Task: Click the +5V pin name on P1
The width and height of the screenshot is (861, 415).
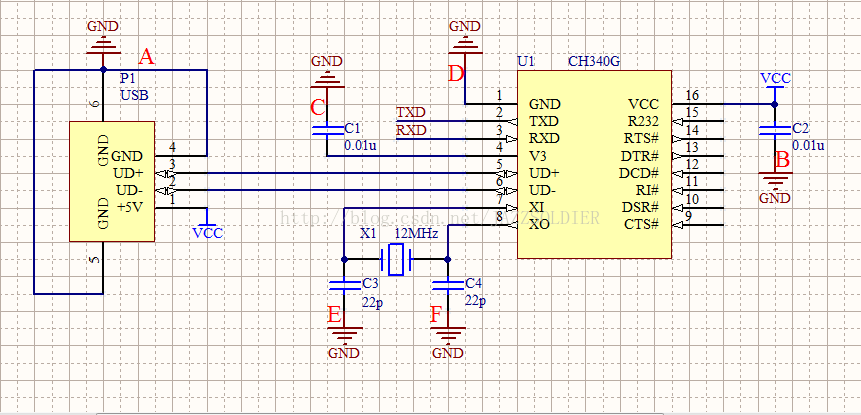Action: 130,208
